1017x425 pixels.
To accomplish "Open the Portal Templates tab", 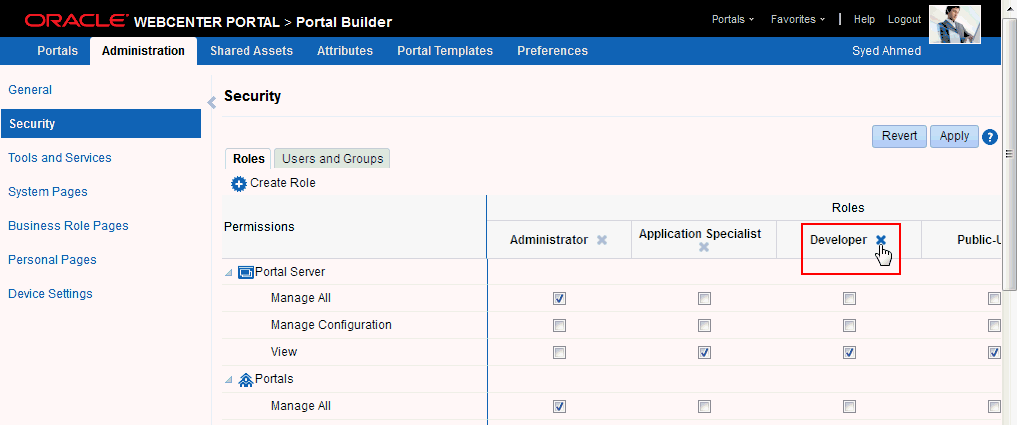I will coord(445,51).
